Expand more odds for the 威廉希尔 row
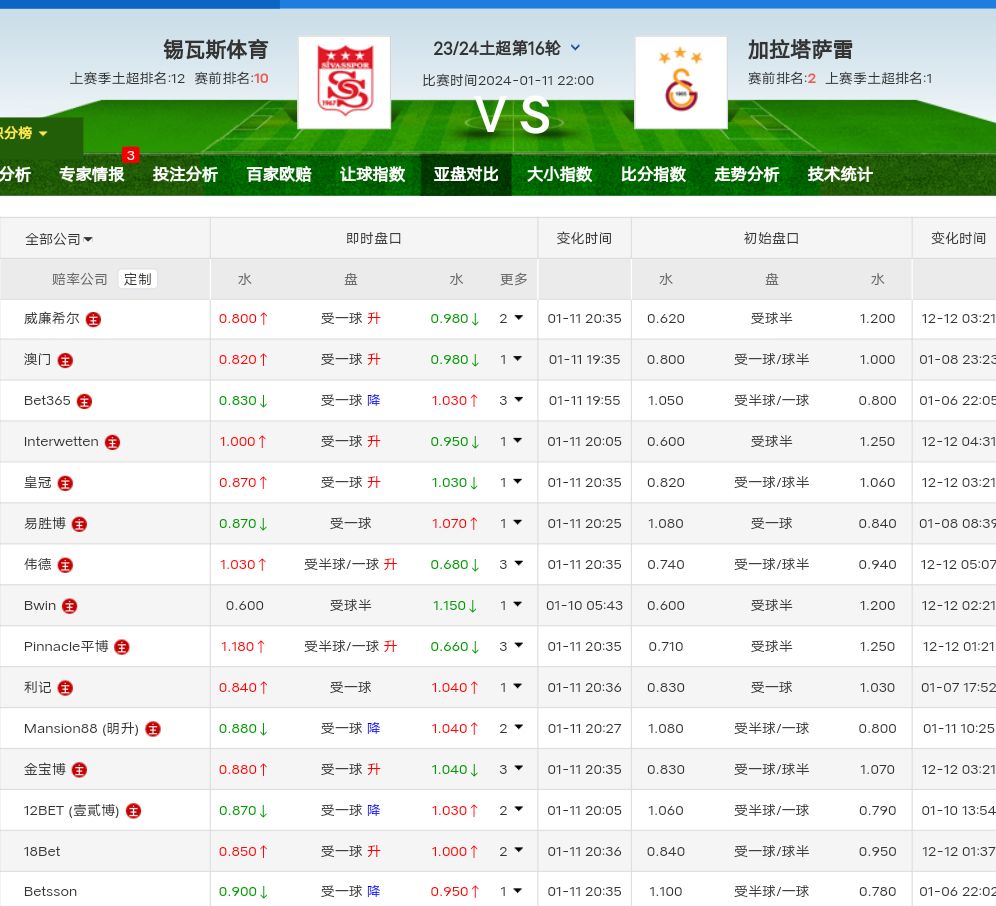996x906 pixels. tap(511, 319)
